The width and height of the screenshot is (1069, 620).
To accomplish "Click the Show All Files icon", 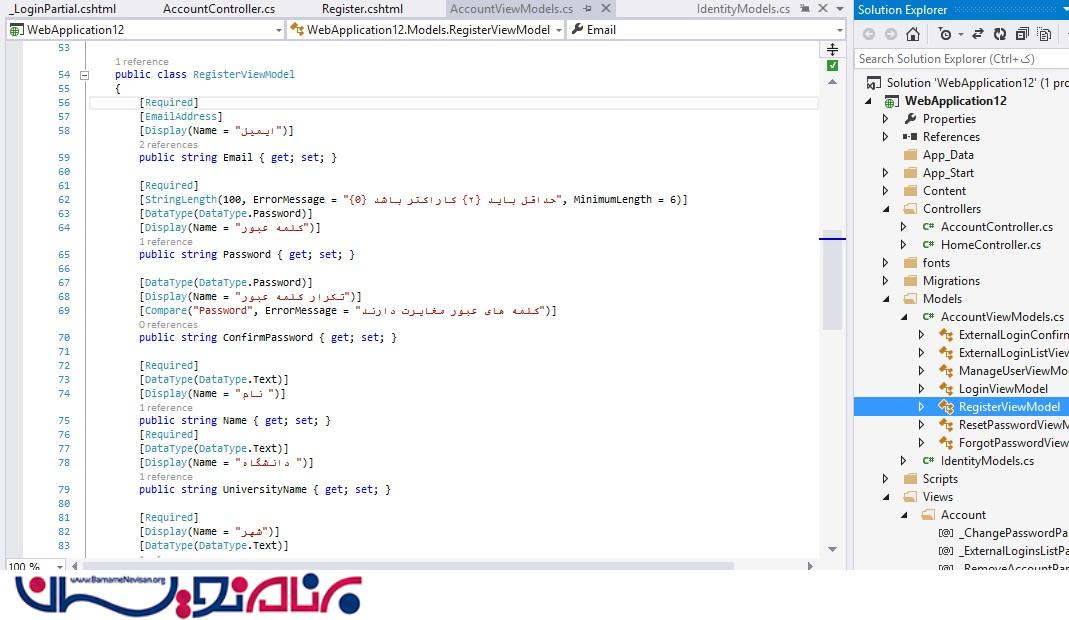I will click(x=1044, y=34).
